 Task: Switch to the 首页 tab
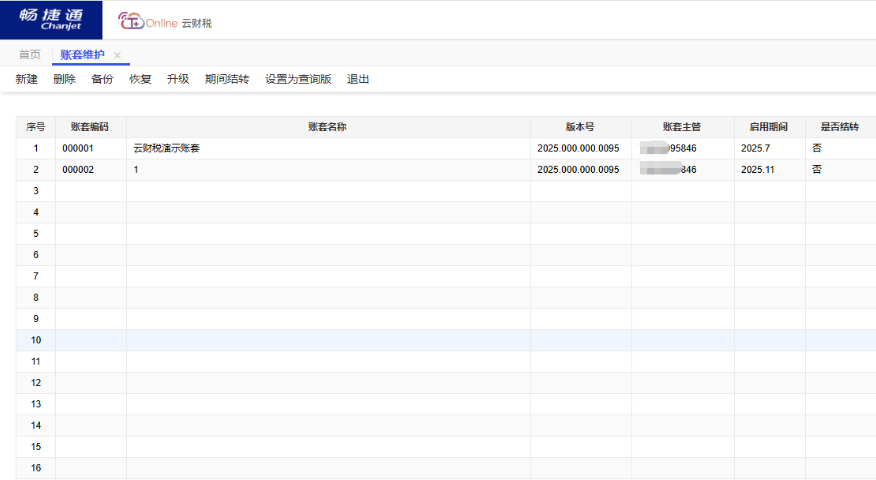[x=30, y=55]
